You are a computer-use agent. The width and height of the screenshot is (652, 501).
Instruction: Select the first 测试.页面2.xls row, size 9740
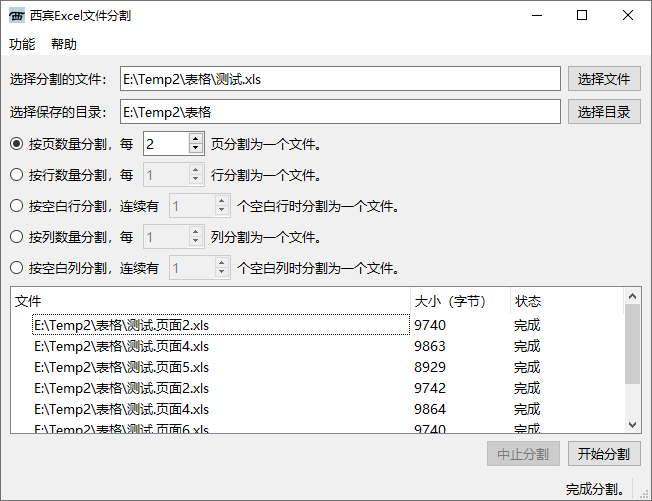pyautogui.click(x=317, y=325)
